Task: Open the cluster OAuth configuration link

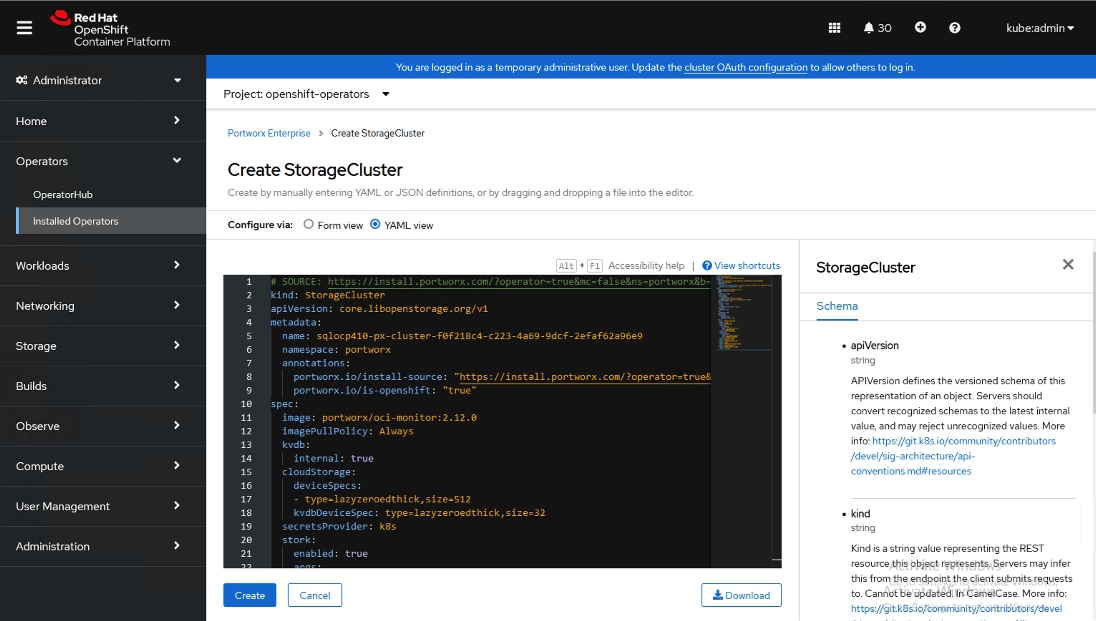Action: coord(747,66)
